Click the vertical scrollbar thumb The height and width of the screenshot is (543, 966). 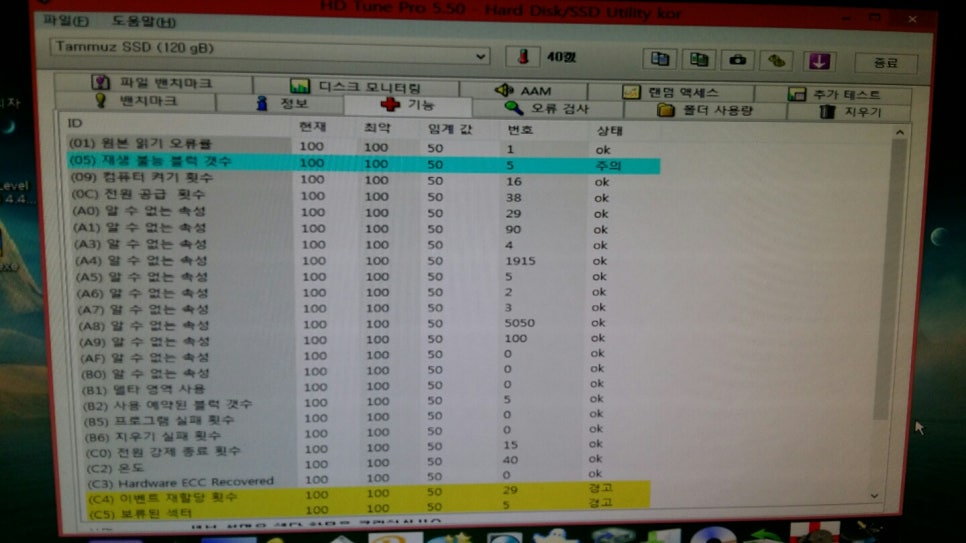[x=890, y=279]
